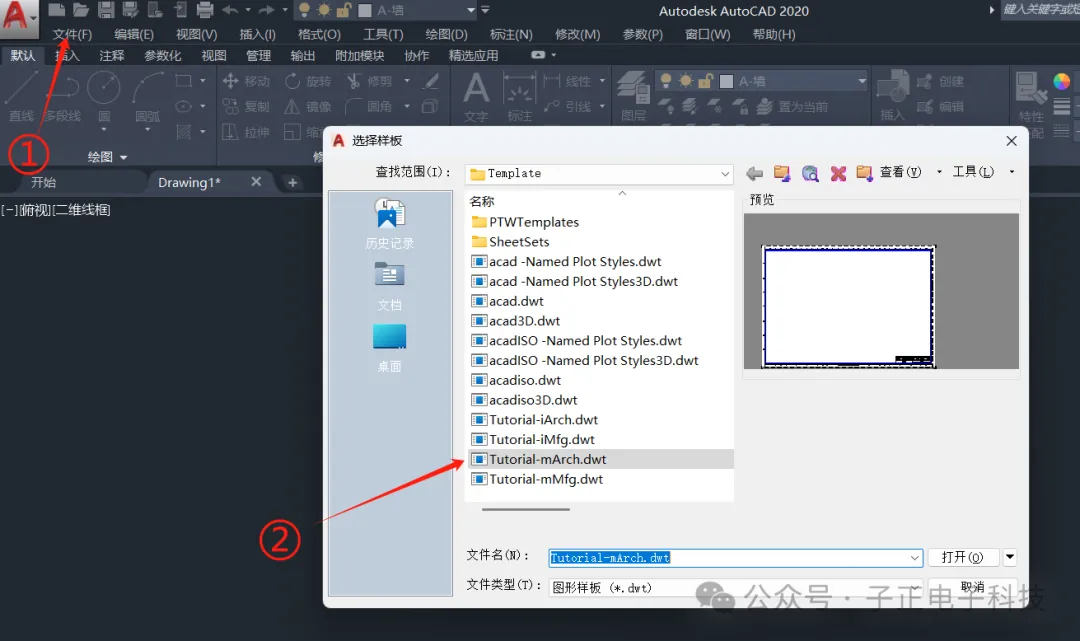Viewport: 1080px width, 641px height.
Task: Open the PTWTemplates folder
Action: (526, 222)
